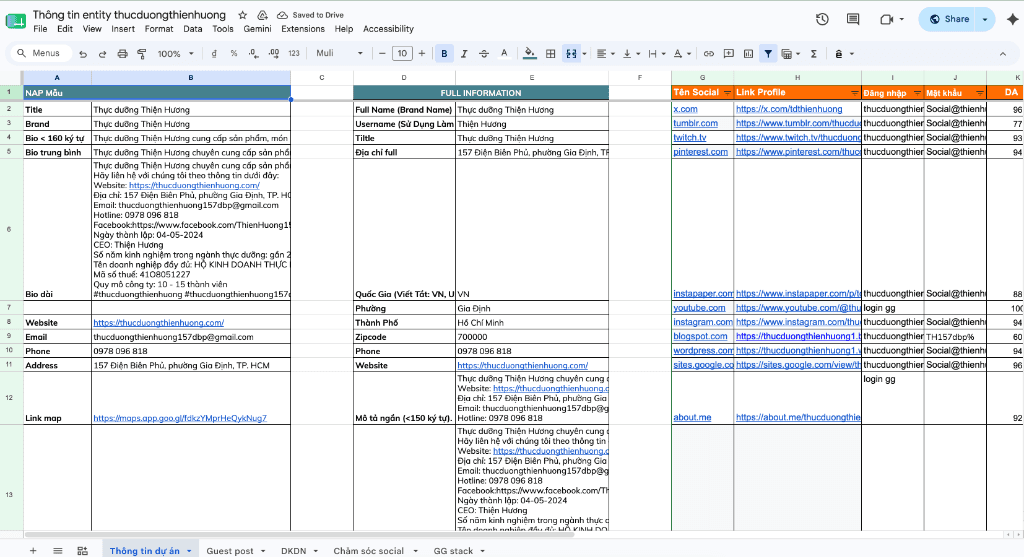This screenshot has height=557, width=1024.
Task: Activate the paint format tool
Action: tap(142, 54)
